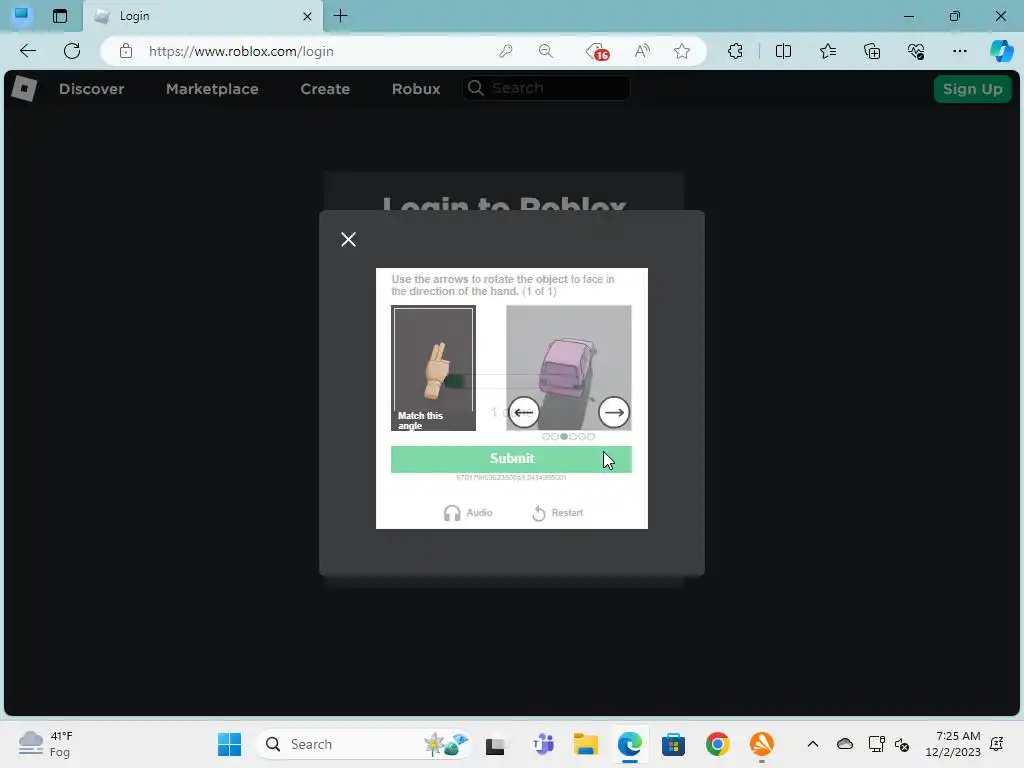This screenshot has height=768, width=1024.
Task: Open the Copilot sidebar icon
Action: click(1001, 51)
